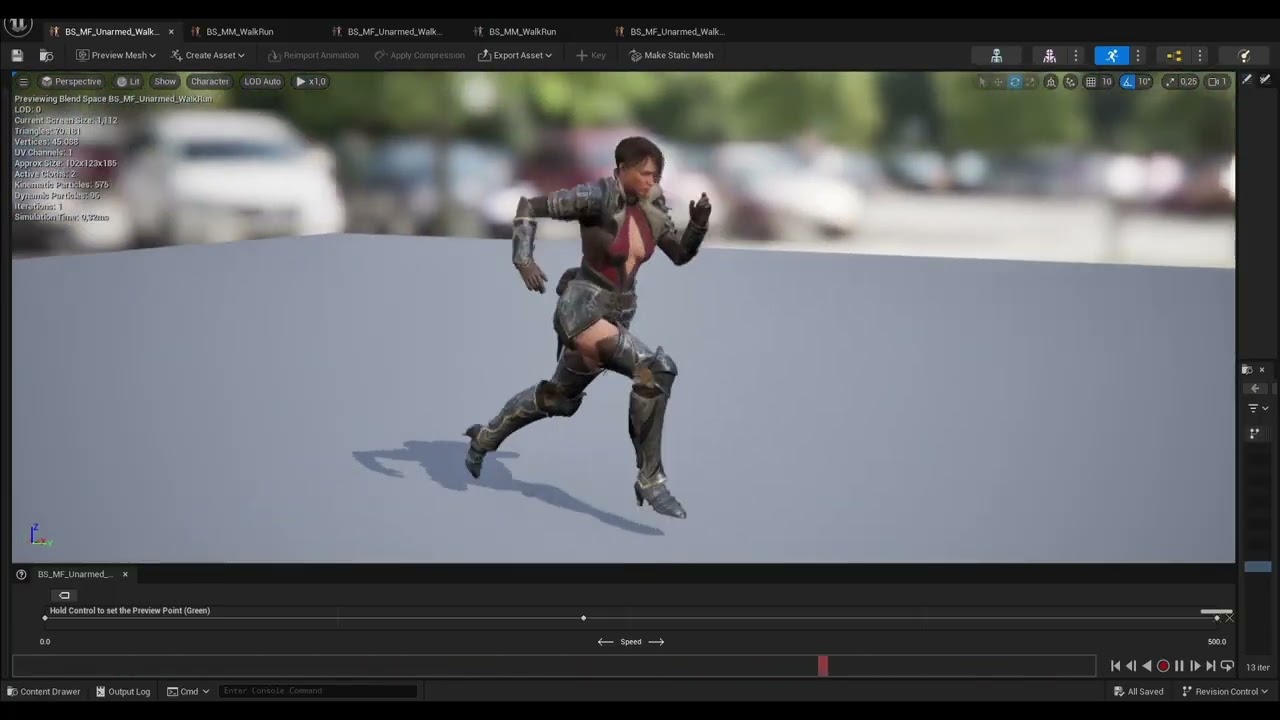The image size is (1280, 720).
Task: Close the active BS_MF_Unarmed_Walk editor tab
Action: pyautogui.click(x=171, y=31)
